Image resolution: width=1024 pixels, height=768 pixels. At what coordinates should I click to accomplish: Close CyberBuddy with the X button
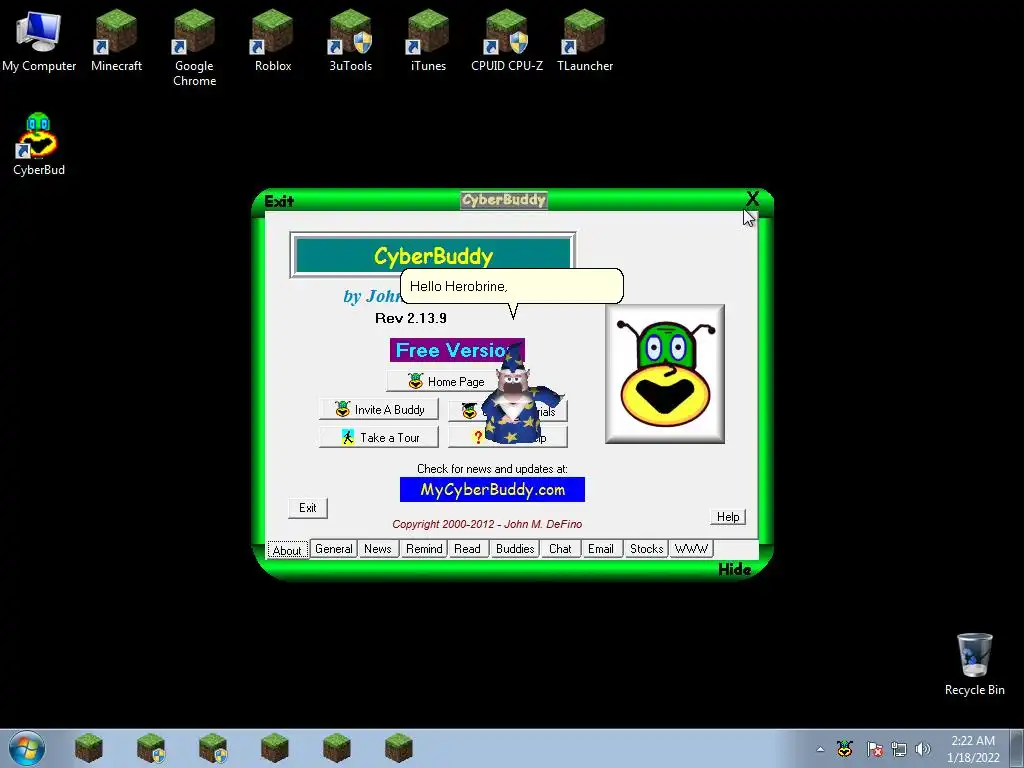(x=752, y=199)
